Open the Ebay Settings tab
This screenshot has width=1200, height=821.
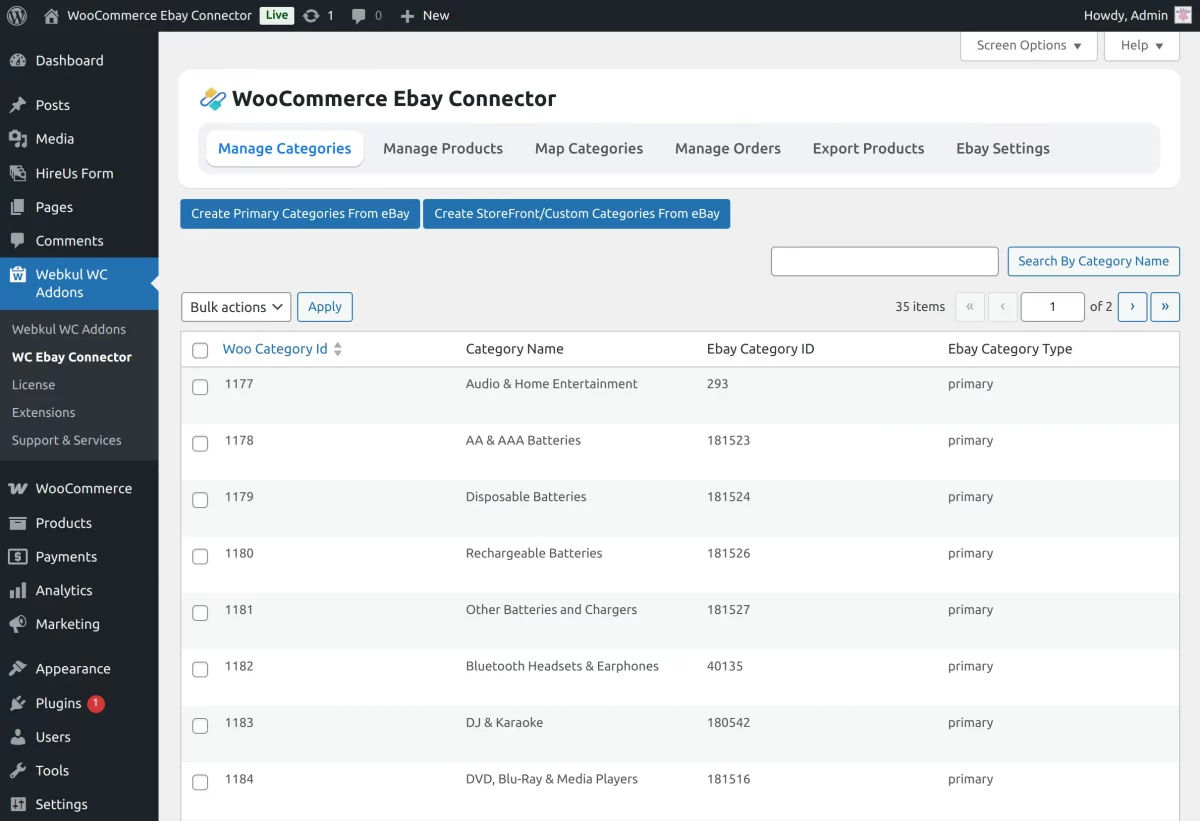1003,148
